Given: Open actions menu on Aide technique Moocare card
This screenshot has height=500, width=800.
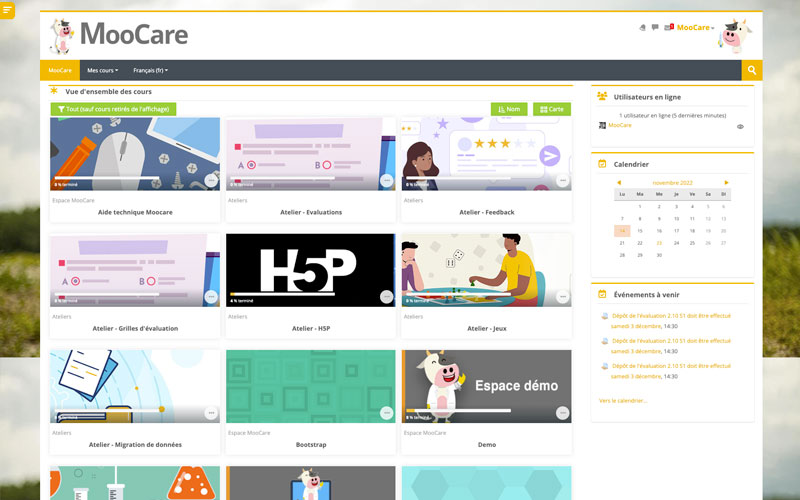Looking at the screenshot, I should pyautogui.click(x=211, y=180).
